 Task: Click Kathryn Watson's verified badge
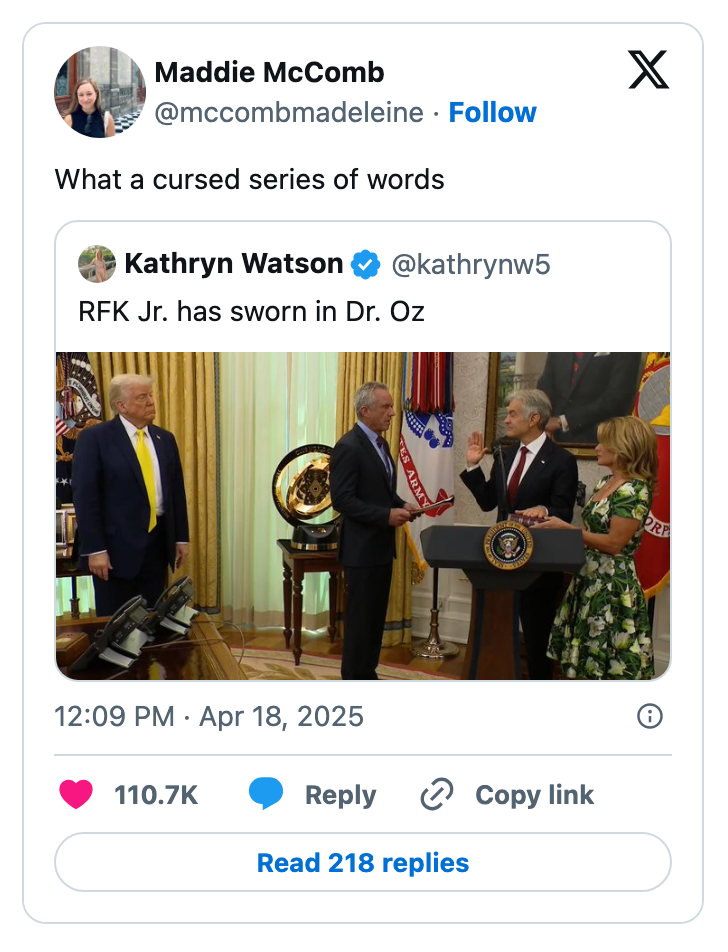[x=363, y=264]
